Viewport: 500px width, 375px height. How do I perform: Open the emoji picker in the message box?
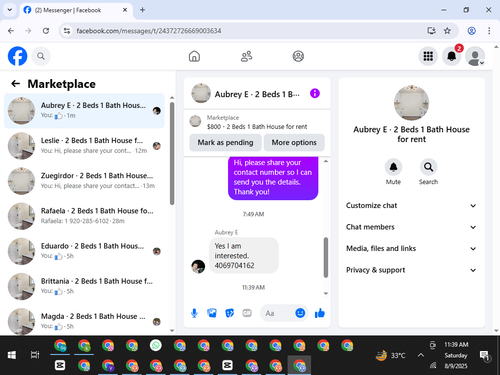[x=300, y=313]
